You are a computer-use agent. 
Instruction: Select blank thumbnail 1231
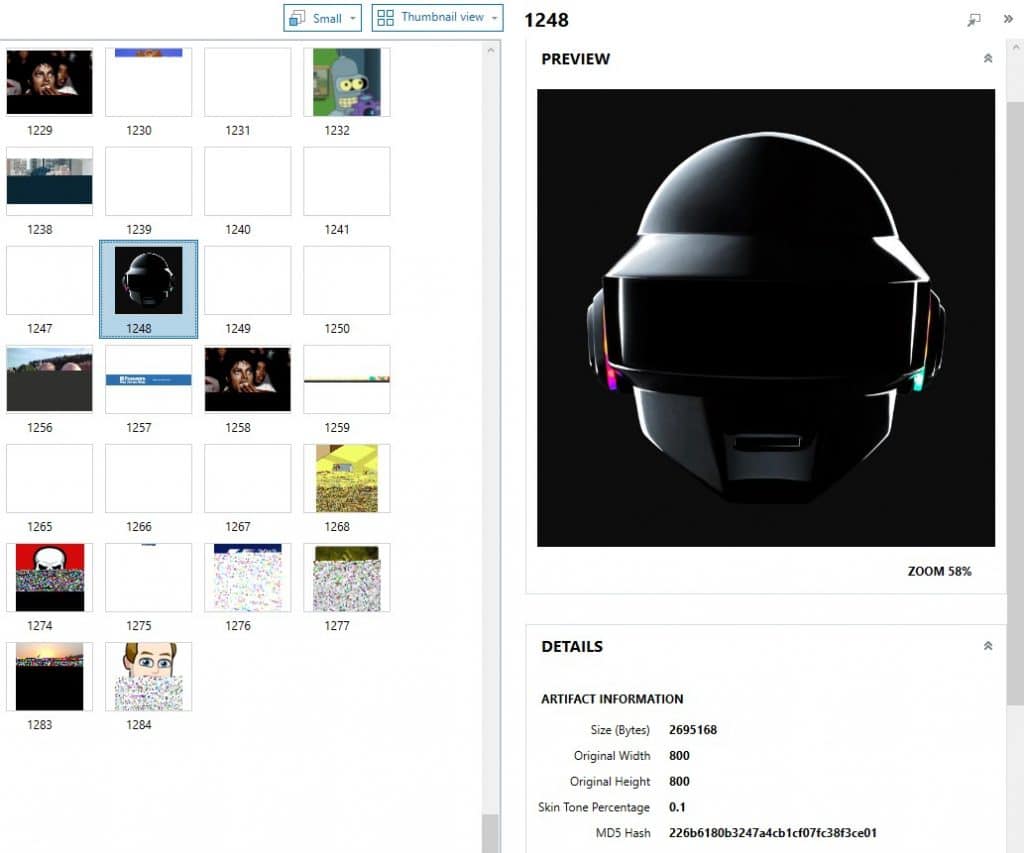(x=248, y=82)
